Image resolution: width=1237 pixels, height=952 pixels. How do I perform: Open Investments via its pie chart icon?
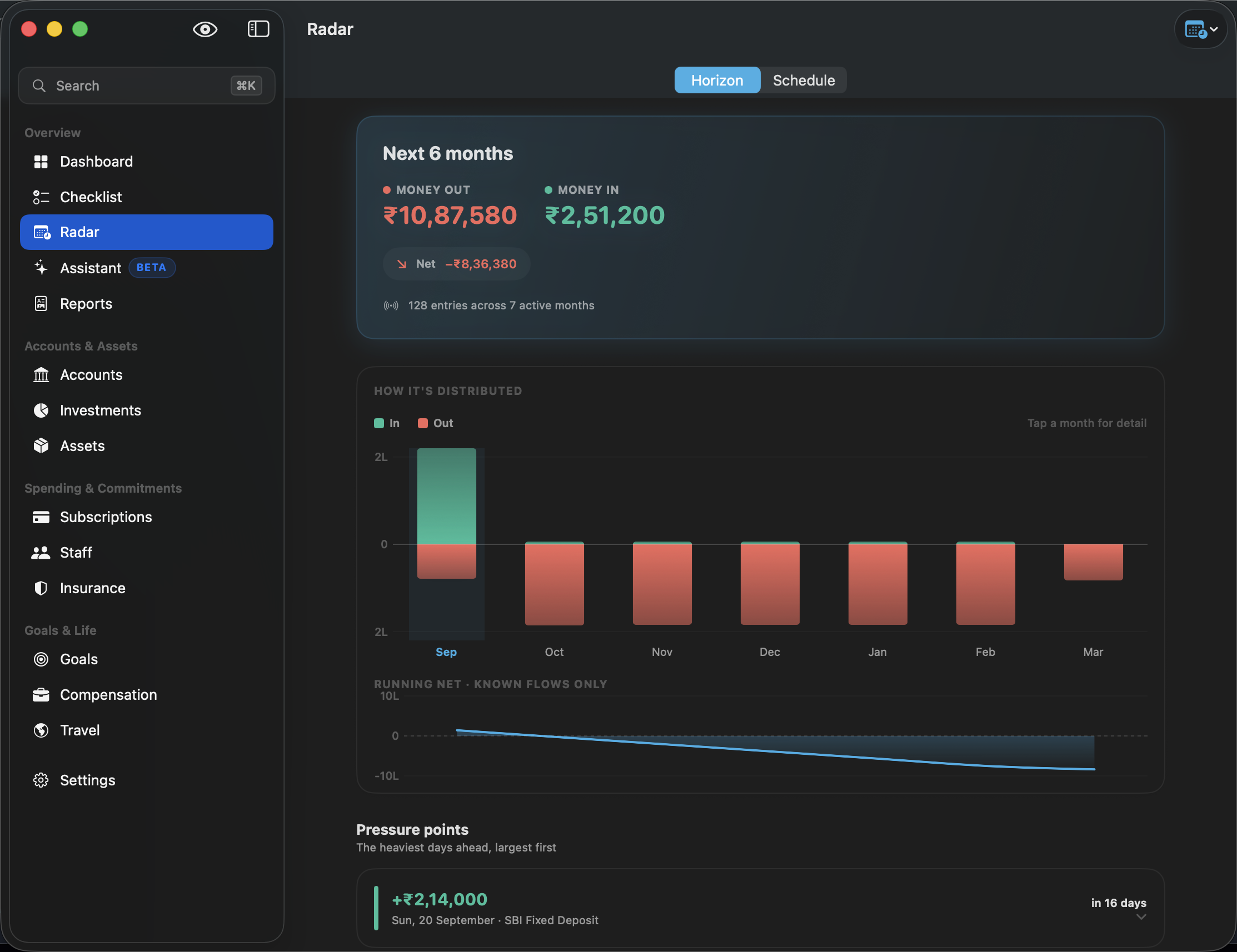pyautogui.click(x=41, y=410)
